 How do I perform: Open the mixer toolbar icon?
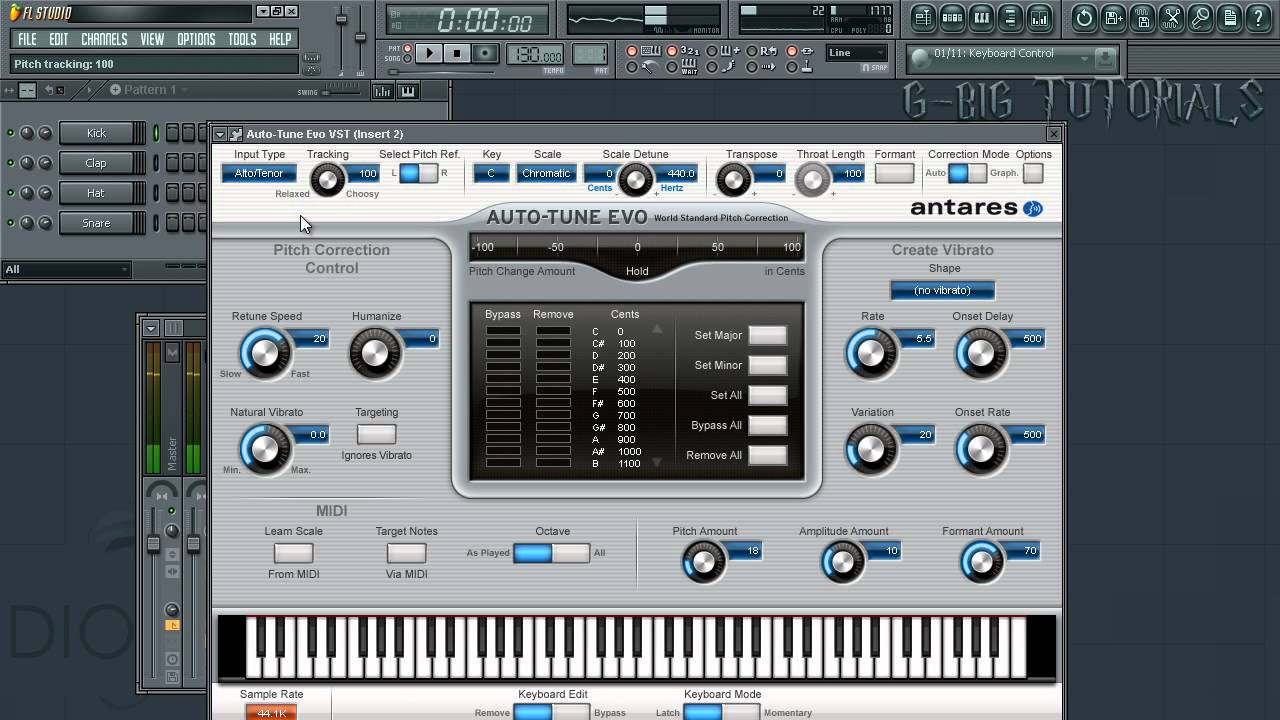pyautogui.click(x=1039, y=18)
